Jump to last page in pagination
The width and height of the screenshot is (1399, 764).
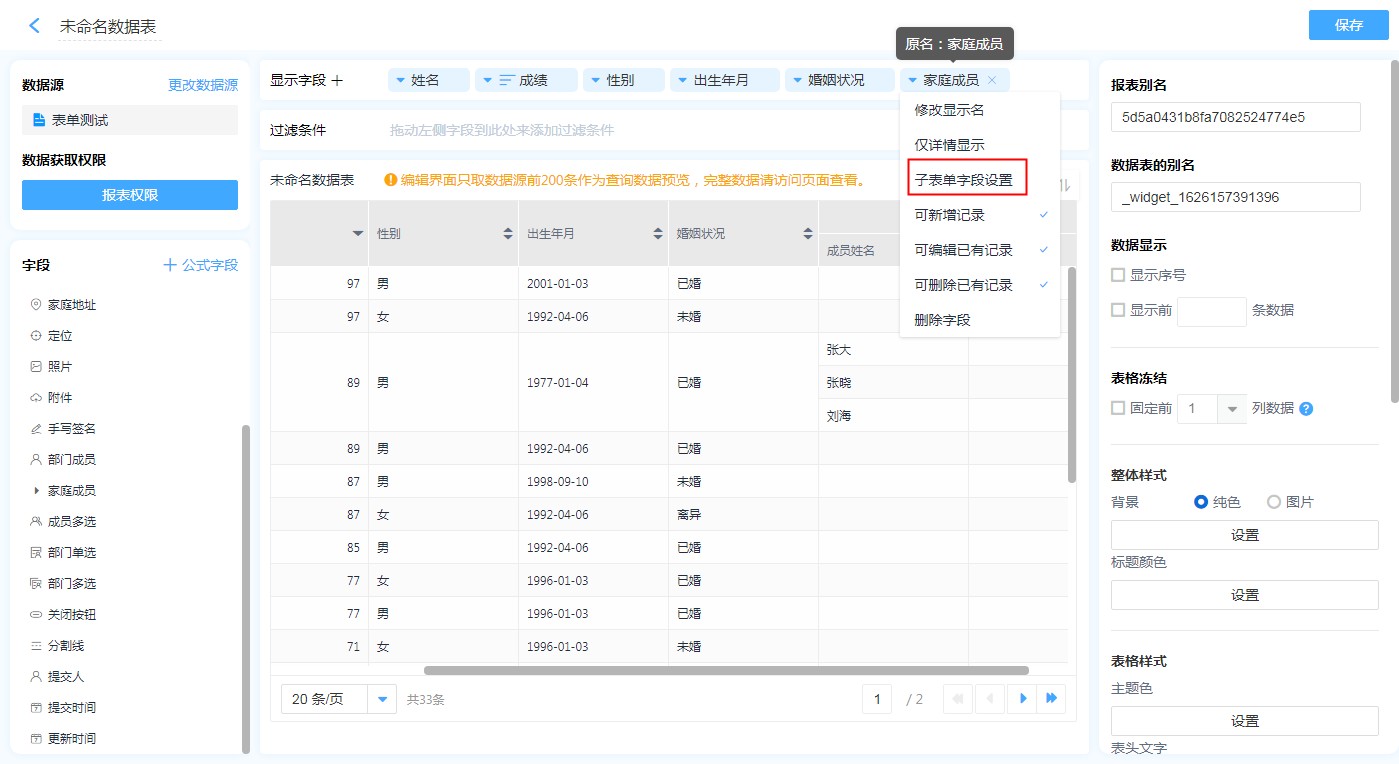(1051, 699)
